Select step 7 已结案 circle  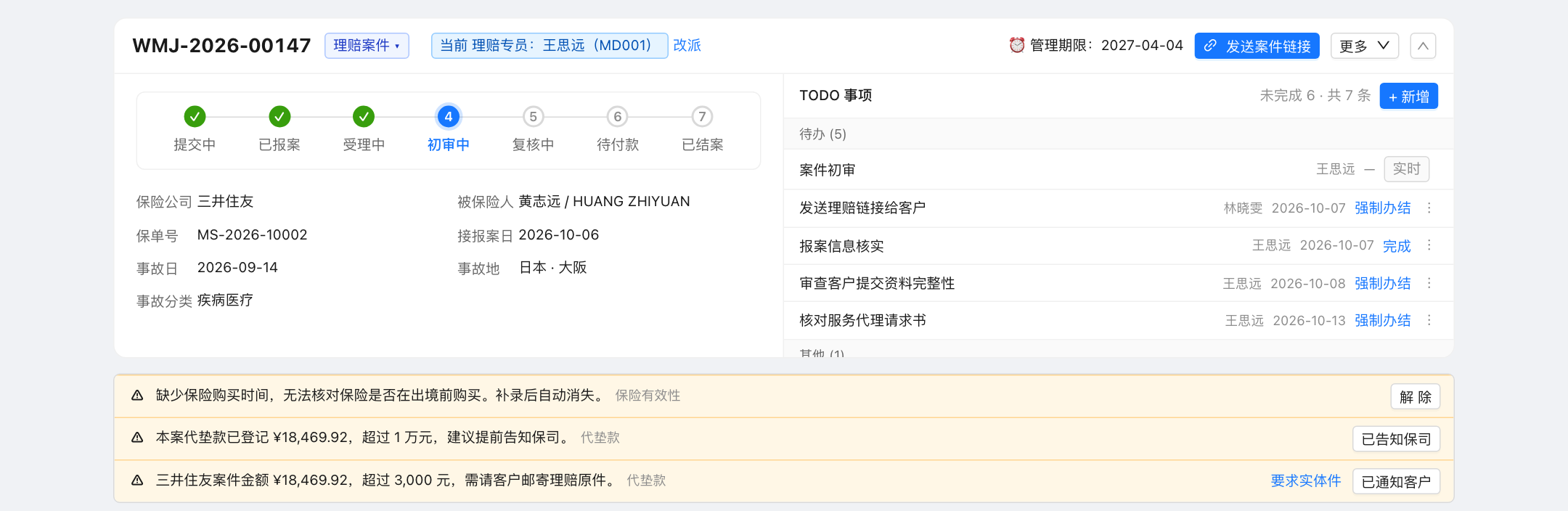pos(702,116)
